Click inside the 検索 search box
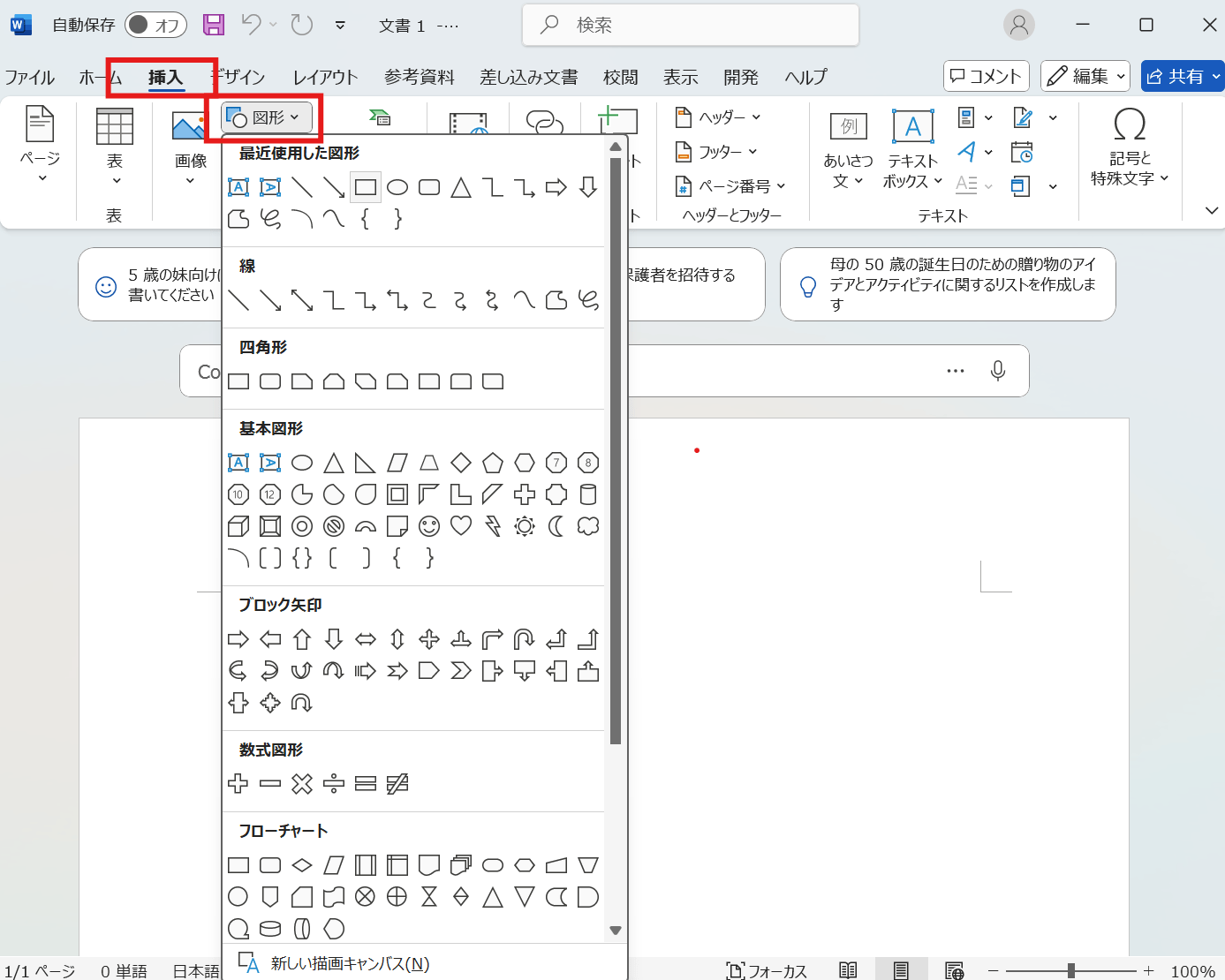This screenshot has width=1225, height=980. (690, 25)
